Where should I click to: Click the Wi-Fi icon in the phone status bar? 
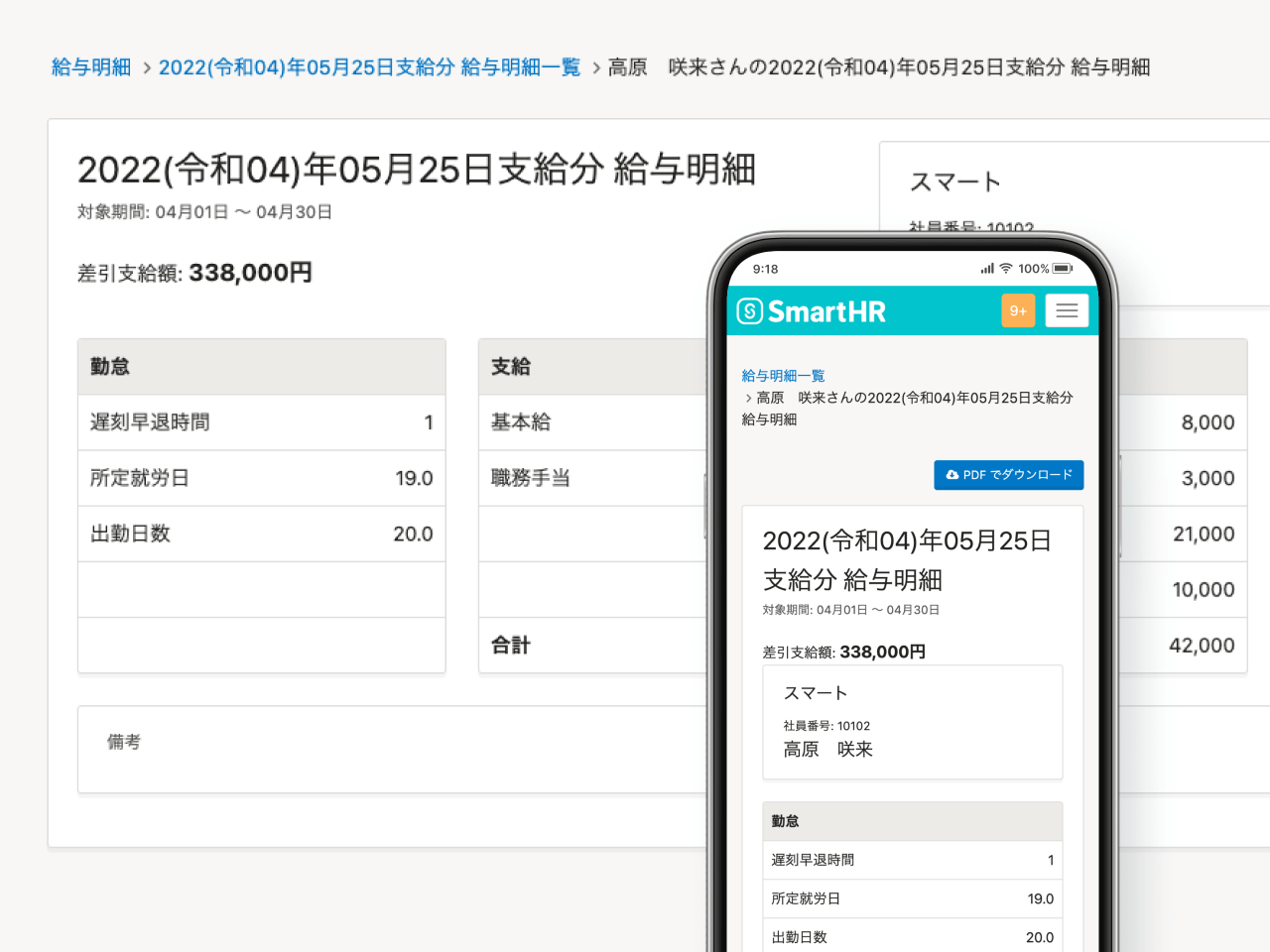[x=1005, y=268]
